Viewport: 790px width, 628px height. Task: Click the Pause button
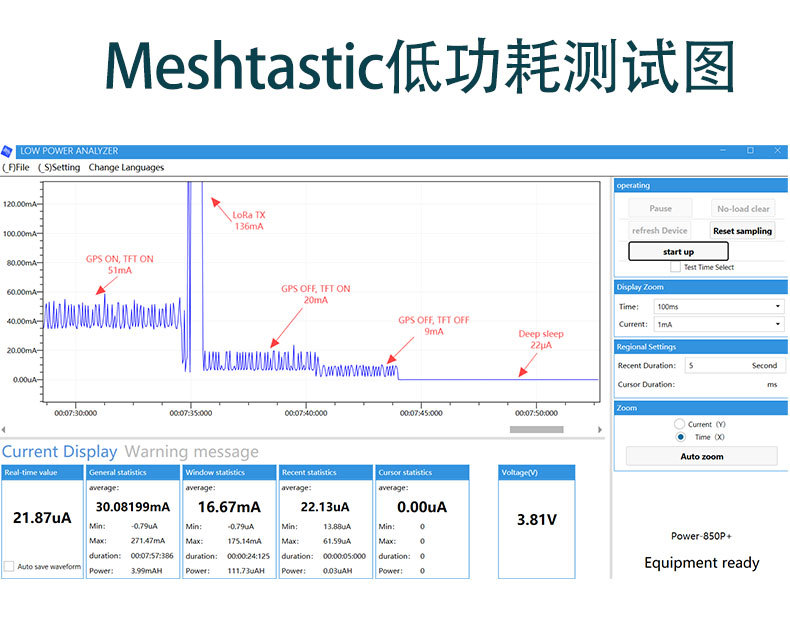[660, 208]
